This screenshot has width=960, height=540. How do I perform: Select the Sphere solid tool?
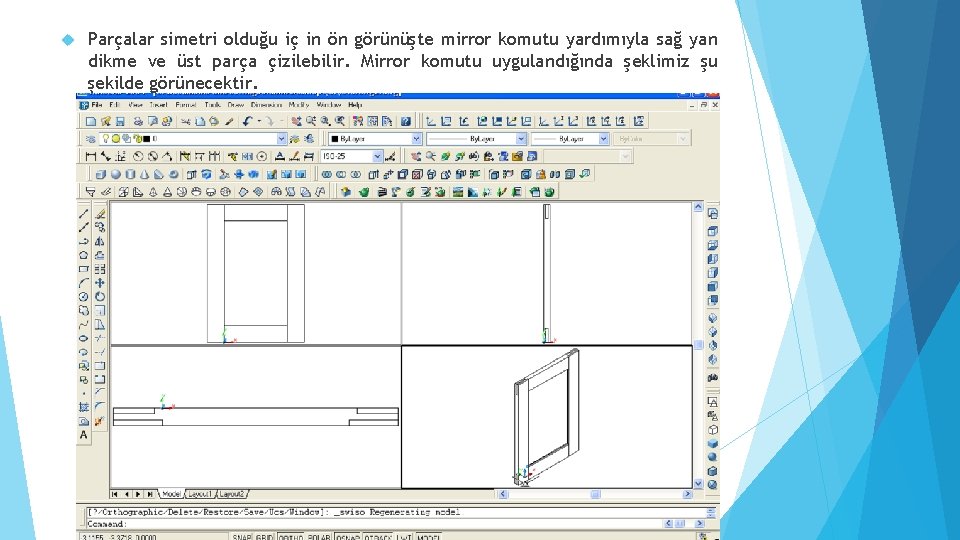[116, 174]
